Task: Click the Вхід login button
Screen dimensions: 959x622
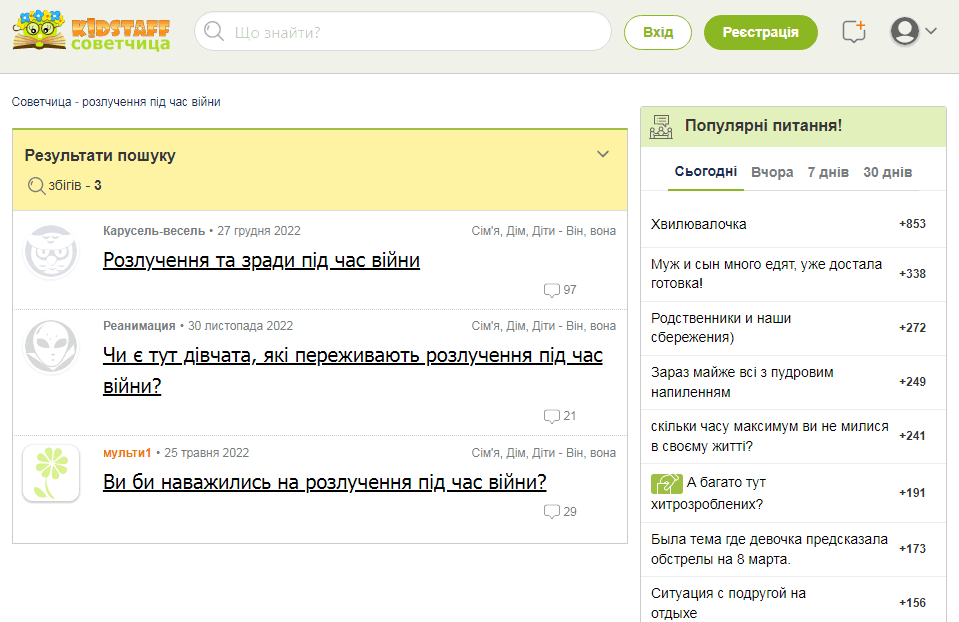Action: coord(658,32)
